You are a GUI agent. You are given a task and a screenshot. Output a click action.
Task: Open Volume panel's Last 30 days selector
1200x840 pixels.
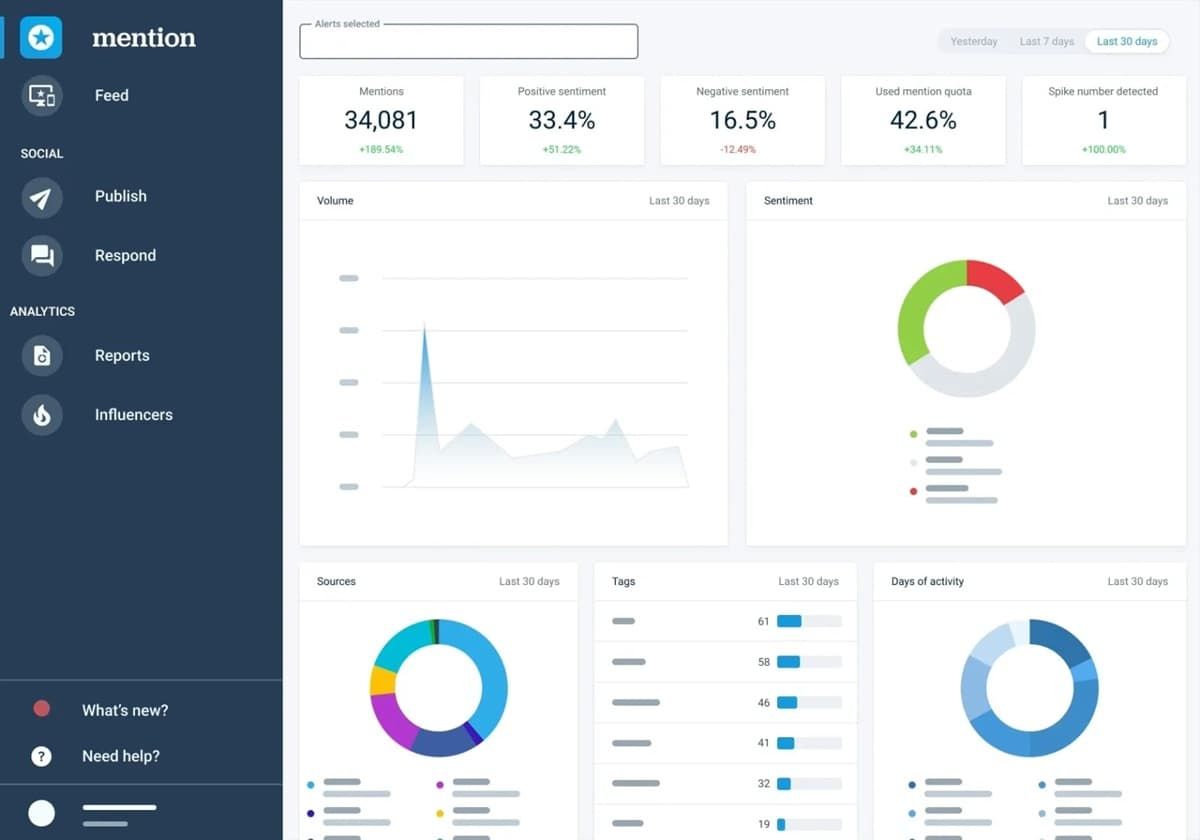678,201
